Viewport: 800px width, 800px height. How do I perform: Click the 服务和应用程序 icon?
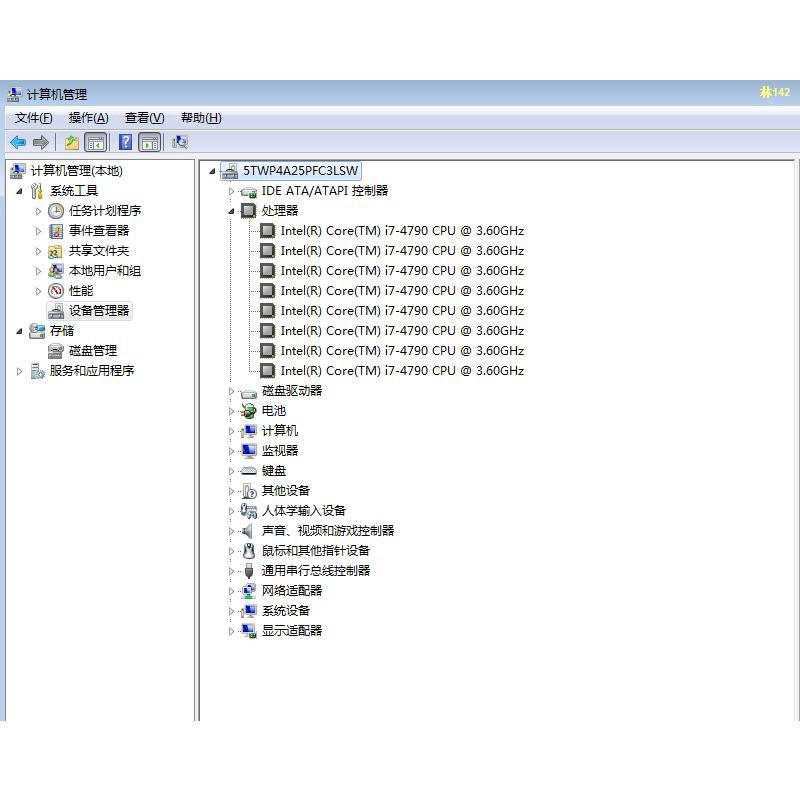37,371
